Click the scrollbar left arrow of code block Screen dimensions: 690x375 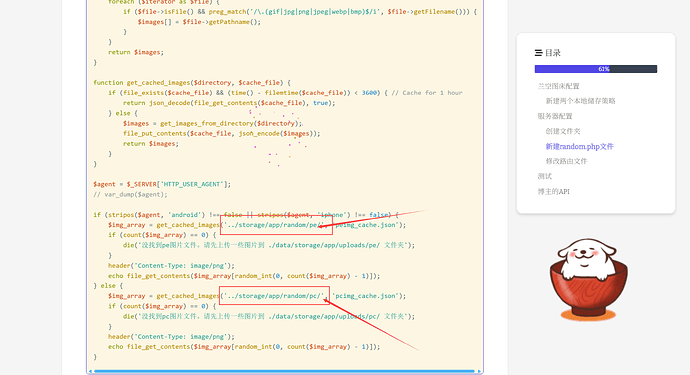pyautogui.click(x=90, y=371)
